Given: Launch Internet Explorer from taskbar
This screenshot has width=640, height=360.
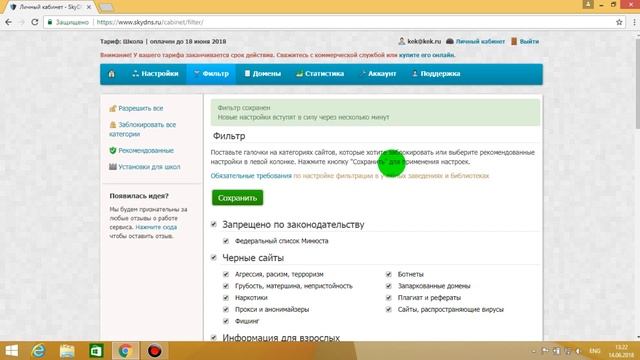Looking at the screenshot, I should [x=38, y=351].
